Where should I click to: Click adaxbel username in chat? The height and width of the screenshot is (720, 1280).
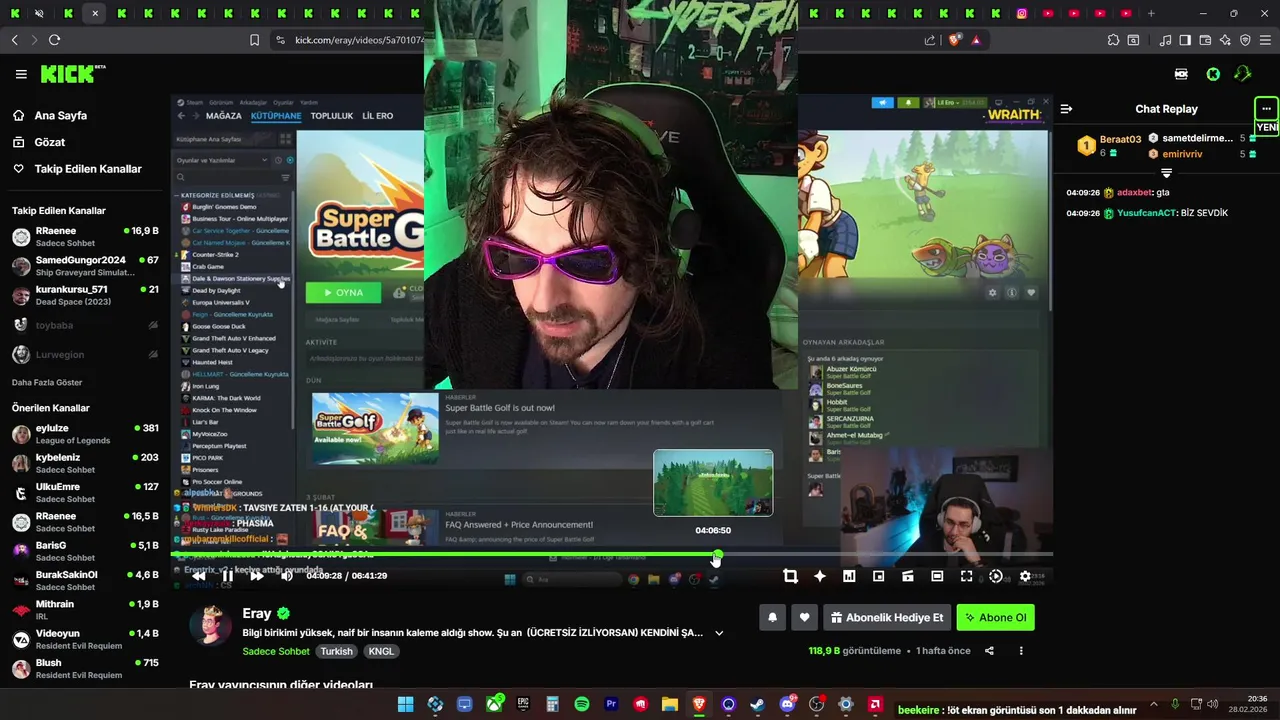tap(1135, 192)
